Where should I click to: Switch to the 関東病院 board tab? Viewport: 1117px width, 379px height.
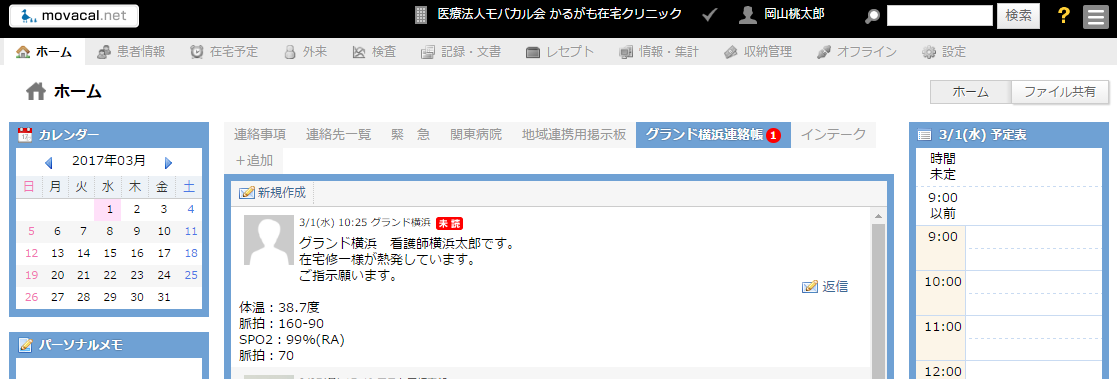(476, 135)
